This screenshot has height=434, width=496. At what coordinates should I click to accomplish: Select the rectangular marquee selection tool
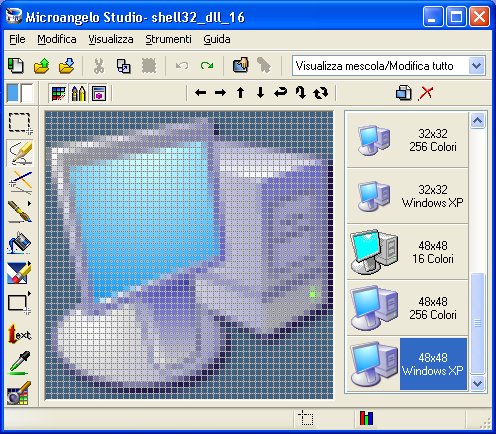20,123
